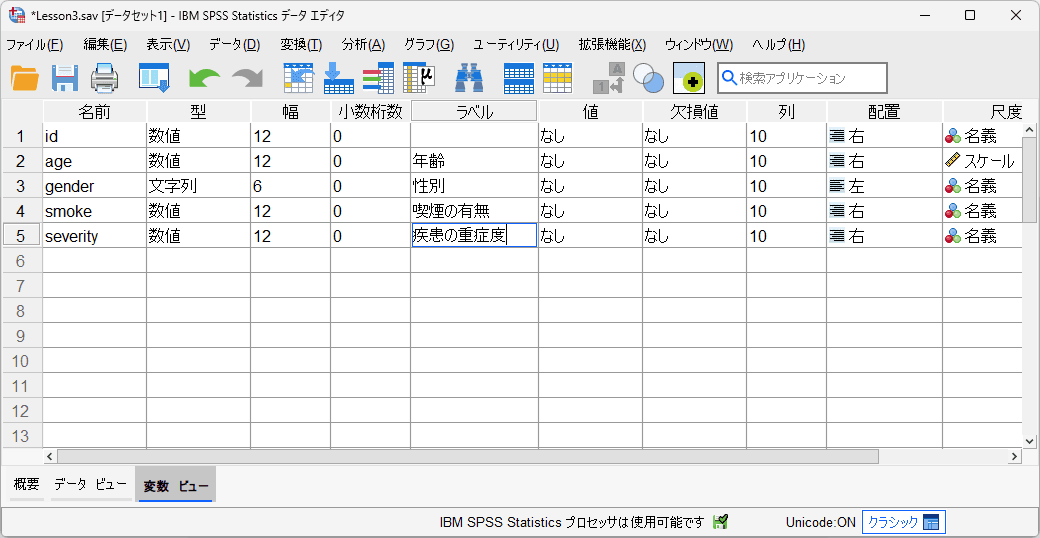Click the Use Variable Sets circles icon
Screen dimensions: 1040x538
(648, 78)
